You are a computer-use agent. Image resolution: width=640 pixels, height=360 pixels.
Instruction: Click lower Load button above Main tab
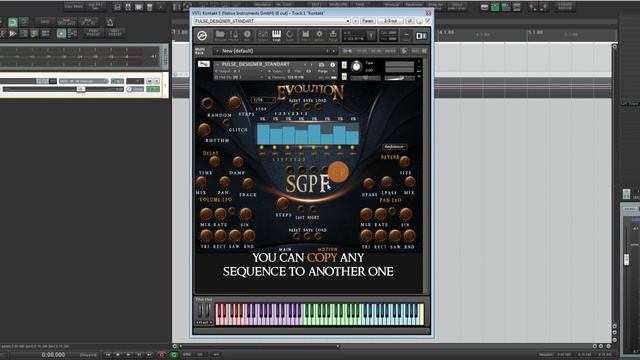click(x=319, y=236)
